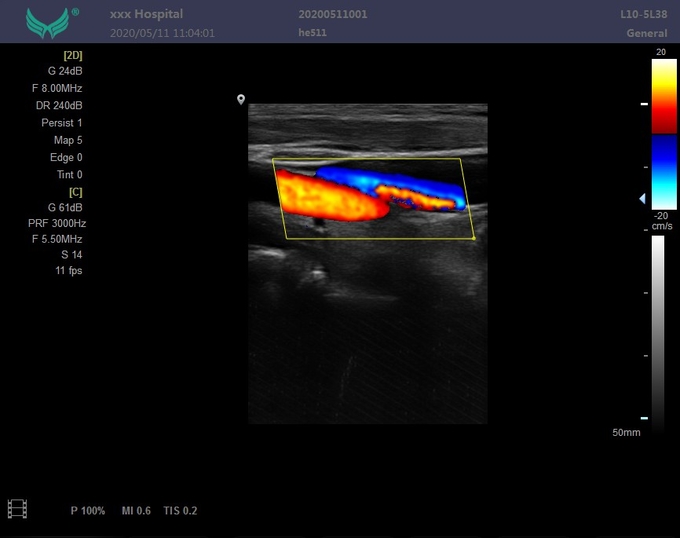Click the 2D gain G 24dB parameter

click(65, 72)
